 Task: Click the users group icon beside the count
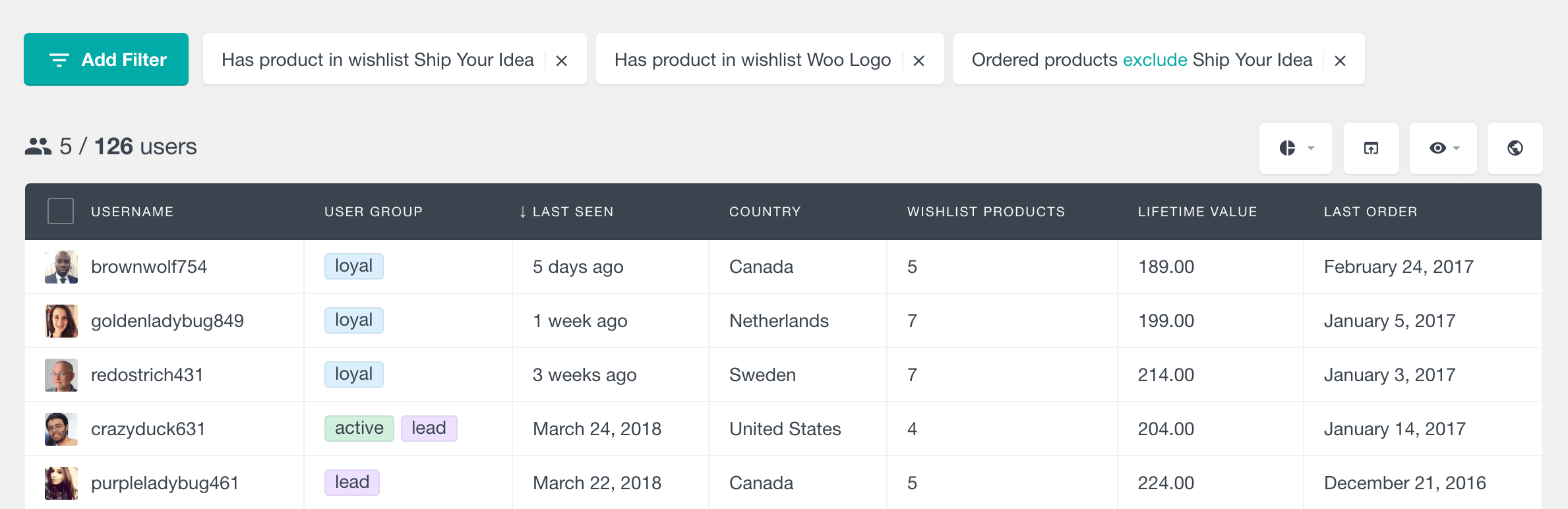(x=38, y=146)
